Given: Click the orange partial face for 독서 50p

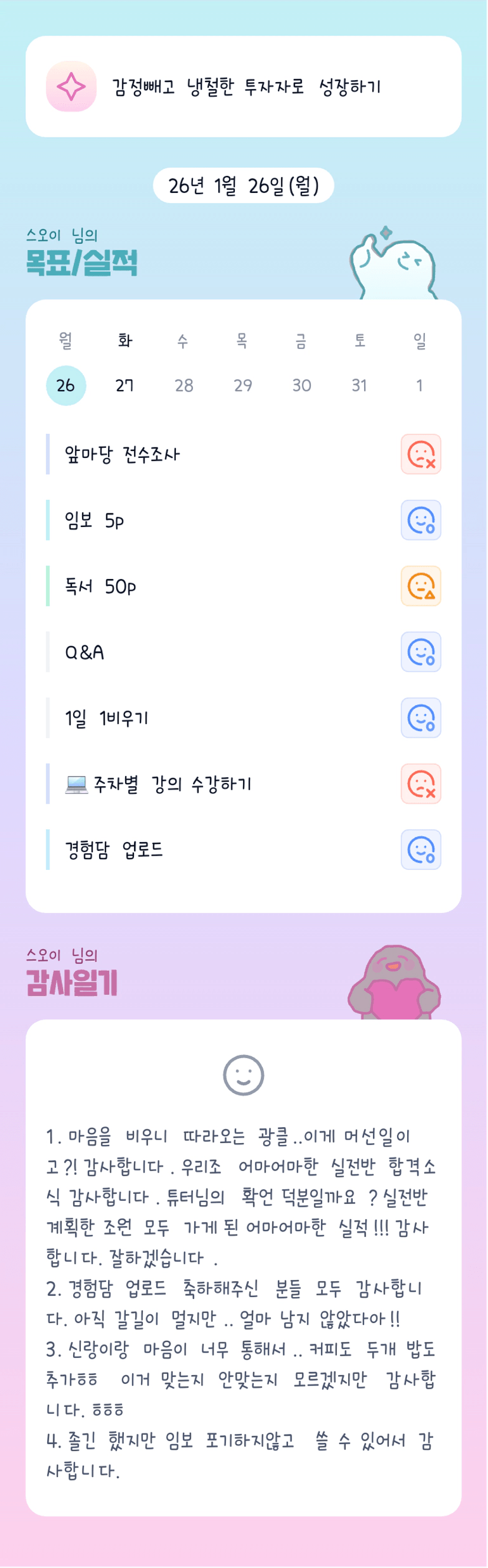Looking at the screenshot, I should click(x=421, y=586).
